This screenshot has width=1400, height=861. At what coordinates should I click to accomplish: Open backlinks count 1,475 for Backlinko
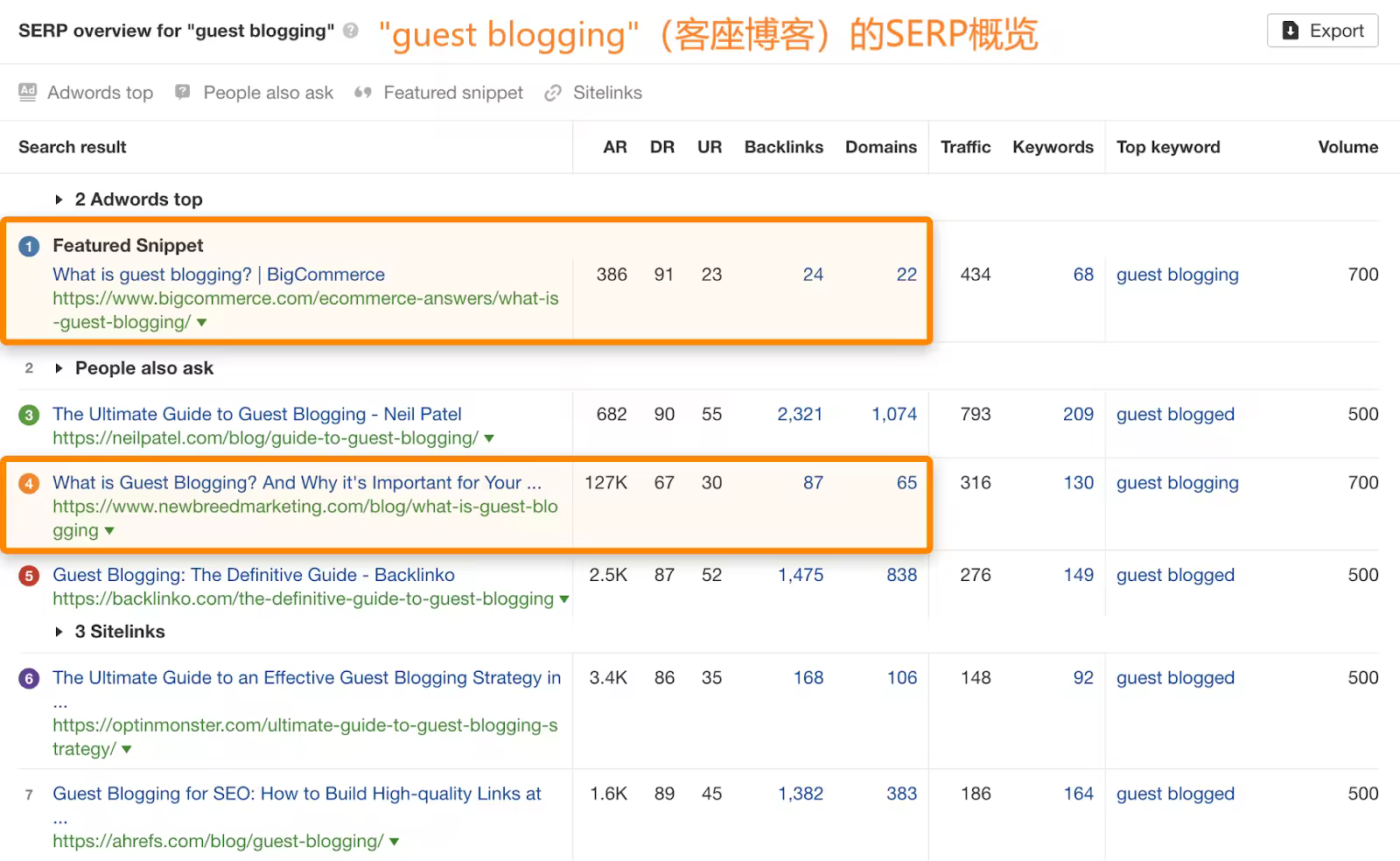click(801, 575)
